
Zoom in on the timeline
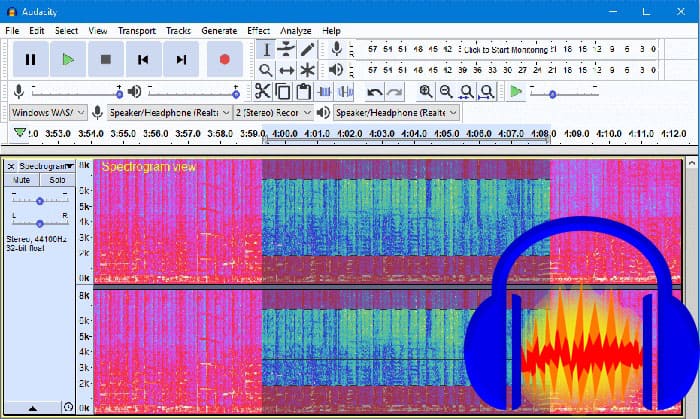pos(425,91)
